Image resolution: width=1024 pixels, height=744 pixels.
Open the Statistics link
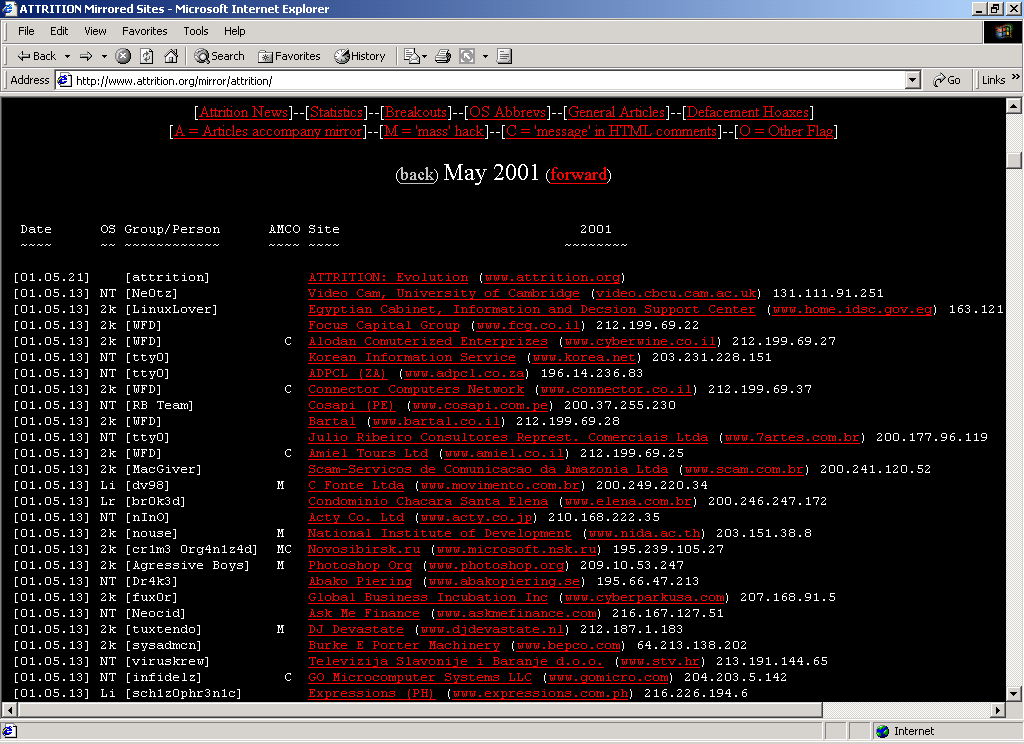(x=336, y=112)
